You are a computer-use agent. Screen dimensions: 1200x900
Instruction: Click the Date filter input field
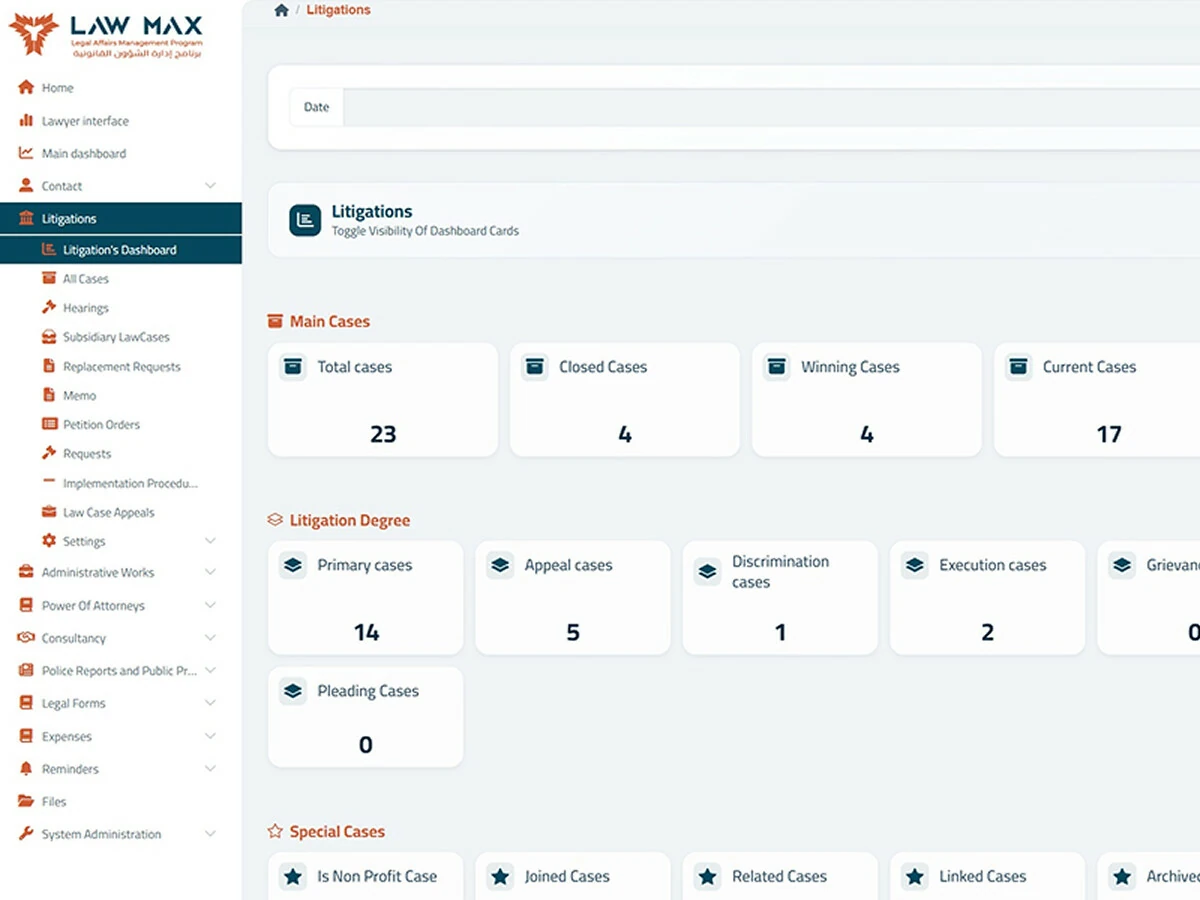770,107
